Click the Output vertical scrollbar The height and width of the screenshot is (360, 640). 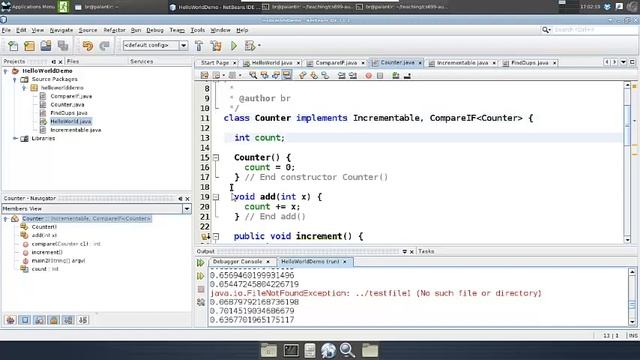tap(632, 297)
